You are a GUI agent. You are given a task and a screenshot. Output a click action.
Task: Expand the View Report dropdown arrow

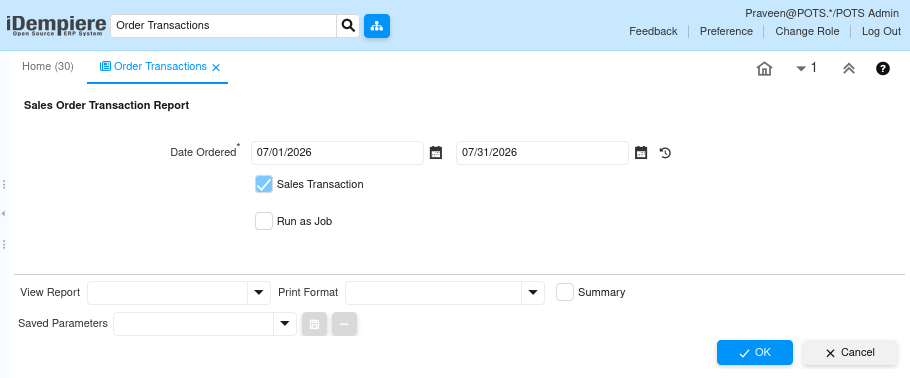[x=259, y=293]
